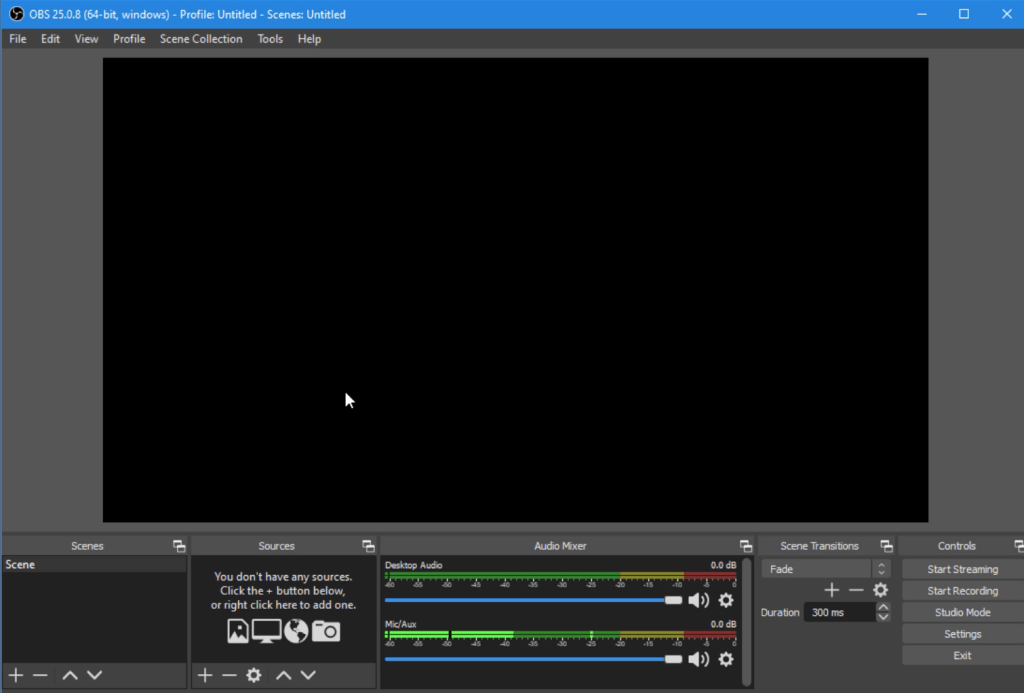Click the browser globe source icon
The height and width of the screenshot is (693, 1024).
point(296,631)
